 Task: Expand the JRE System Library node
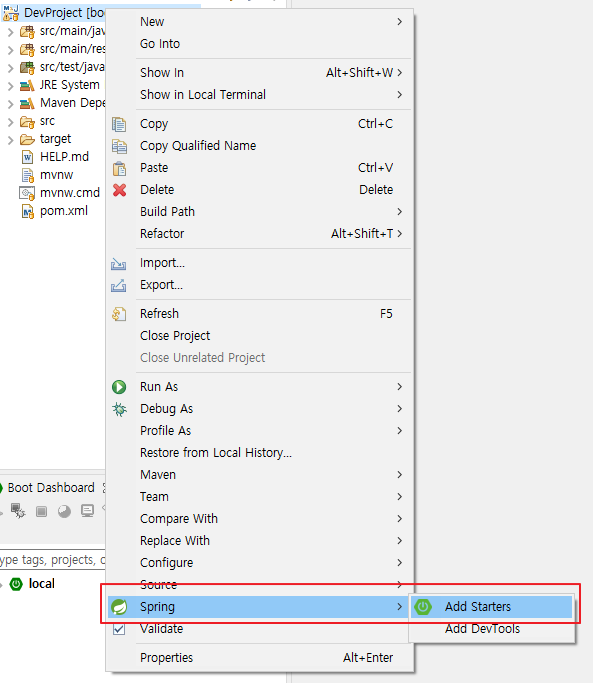tap(11, 86)
